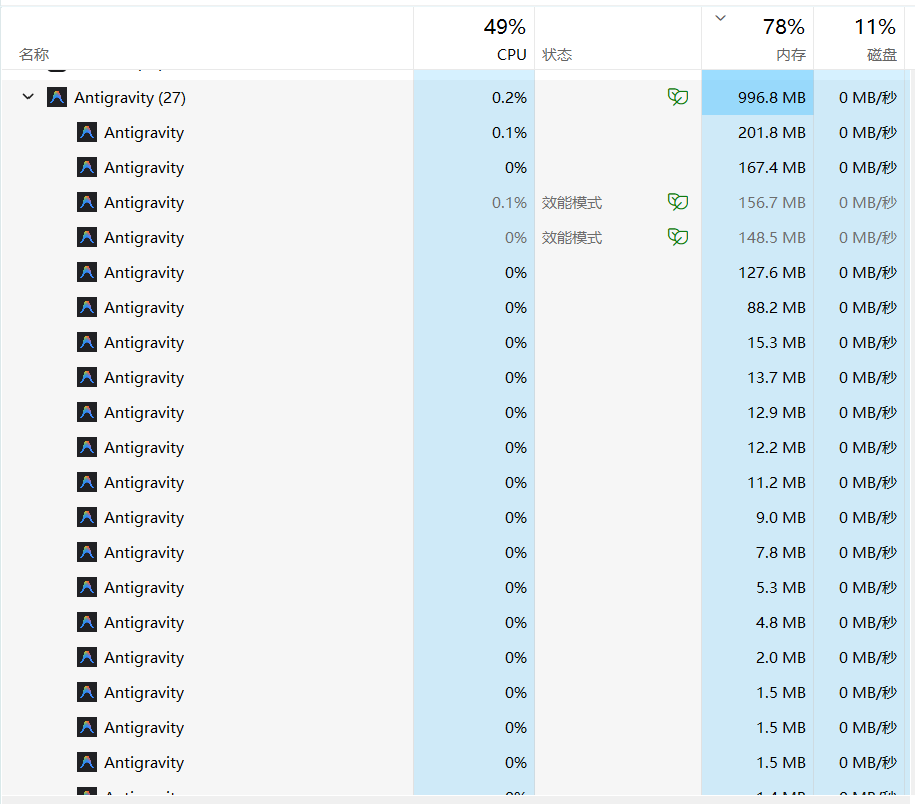Click the 13.7 MB memory value
915x804 pixels.
coord(776,377)
